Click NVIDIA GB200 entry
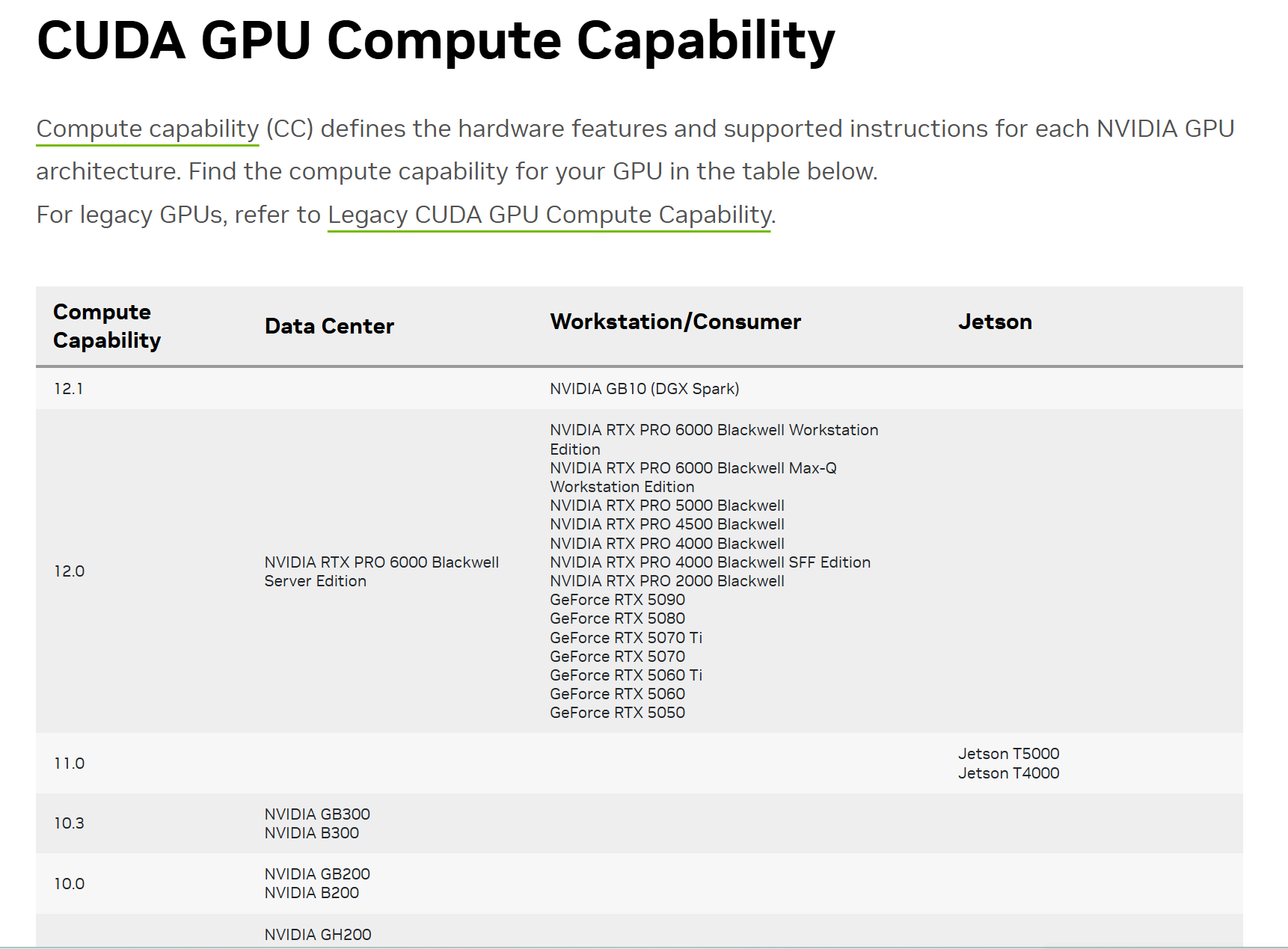1288x949 pixels. [x=317, y=874]
